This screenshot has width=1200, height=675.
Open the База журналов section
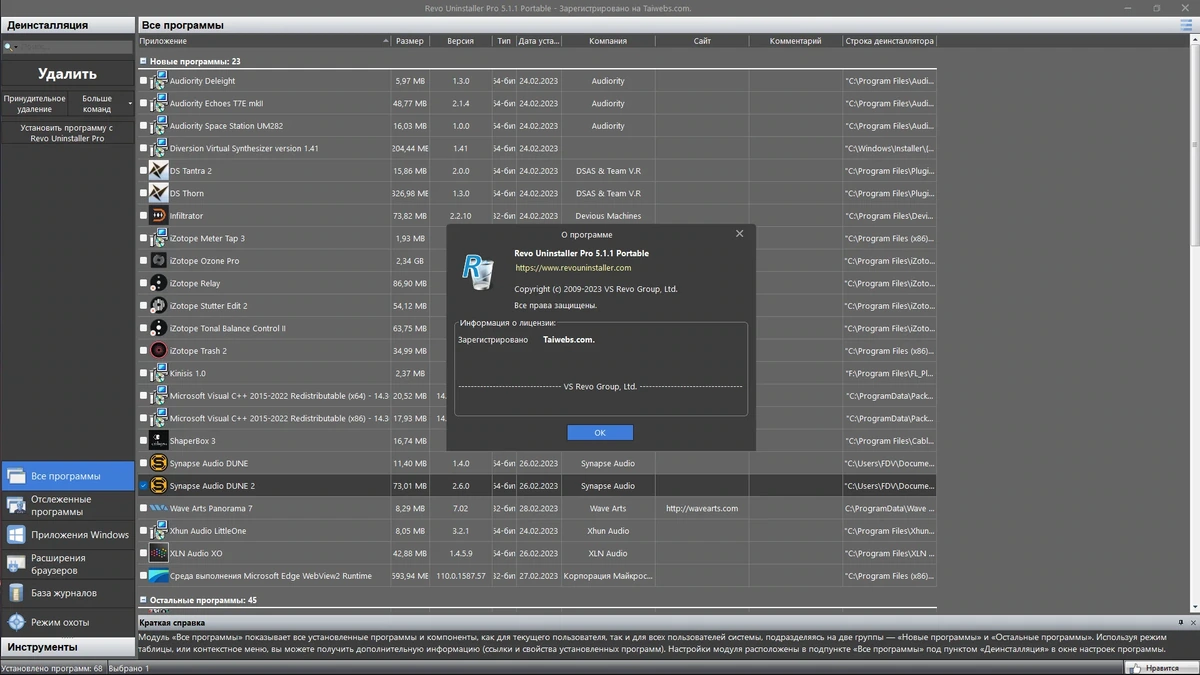pyautogui.click(x=67, y=593)
